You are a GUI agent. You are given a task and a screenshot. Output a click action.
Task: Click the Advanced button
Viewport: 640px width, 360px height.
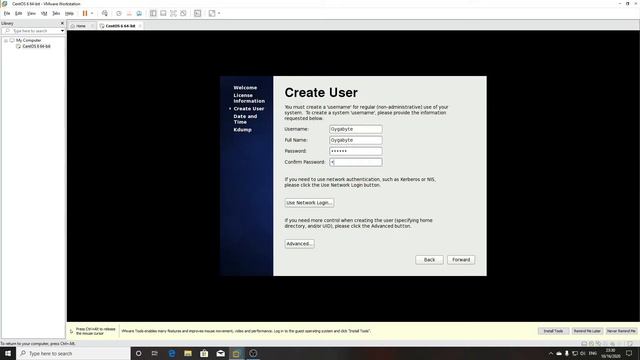[299, 244]
